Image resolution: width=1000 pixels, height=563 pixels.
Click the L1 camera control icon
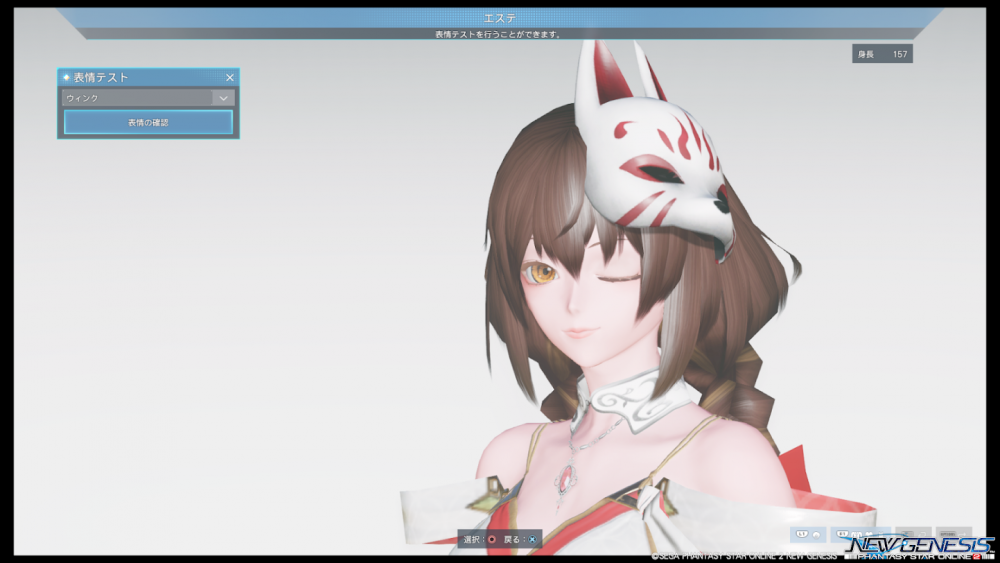click(x=808, y=534)
